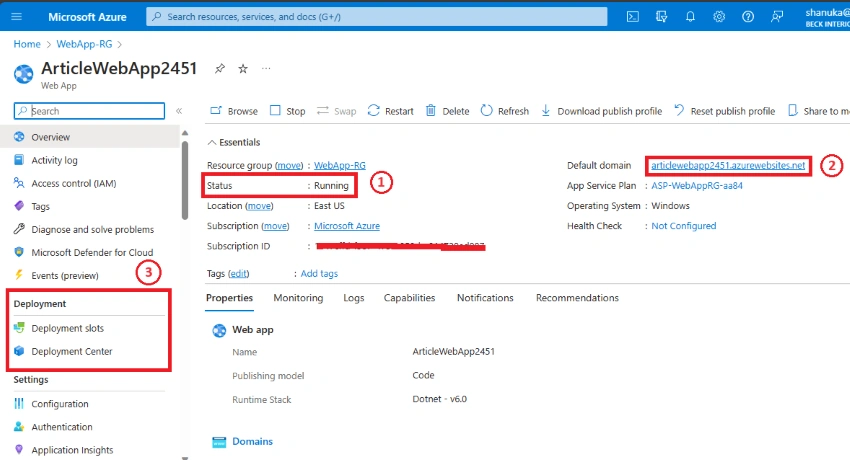This screenshot has height=460, width=850.
Task: Stop the web app
Action: pos(288,111)
